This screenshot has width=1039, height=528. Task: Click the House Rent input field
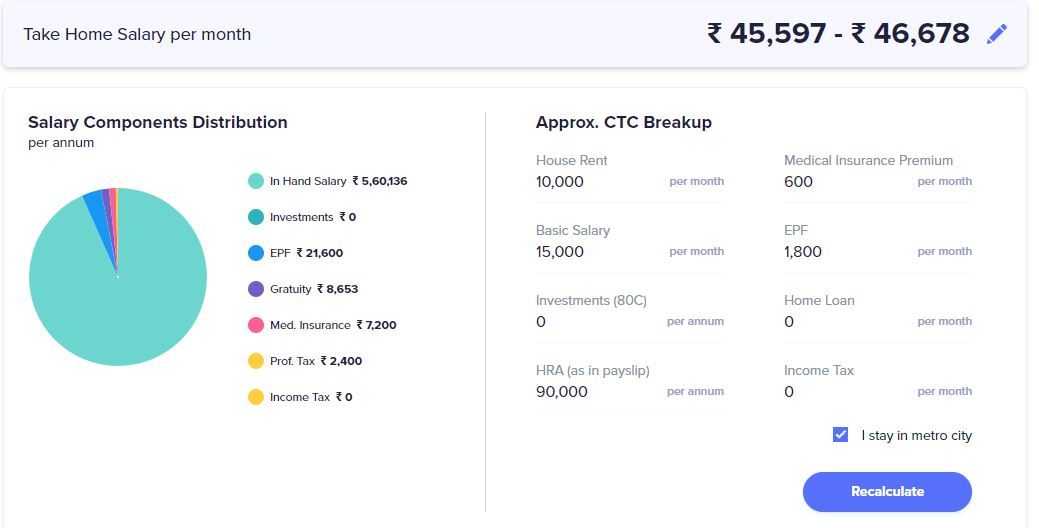pyautogui.click(x=598, y=182)
